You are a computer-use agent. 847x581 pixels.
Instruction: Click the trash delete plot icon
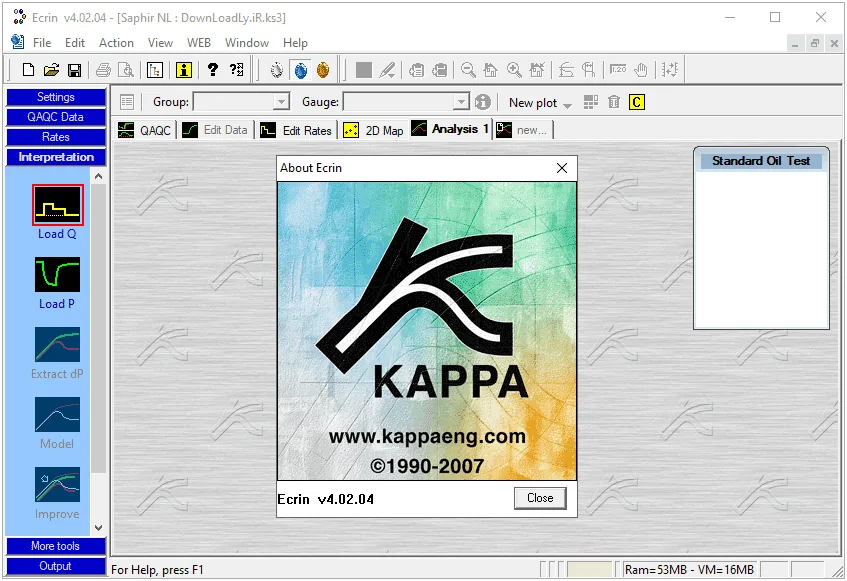coord(614,102)
